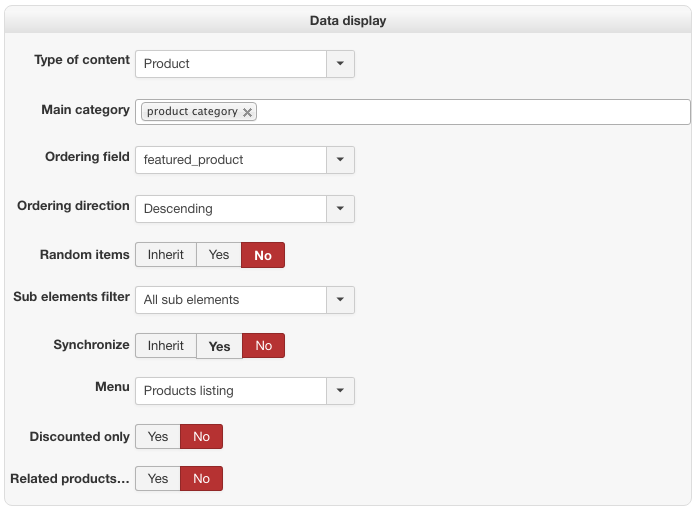Remove the product category tag

click(x=247, y=112)
